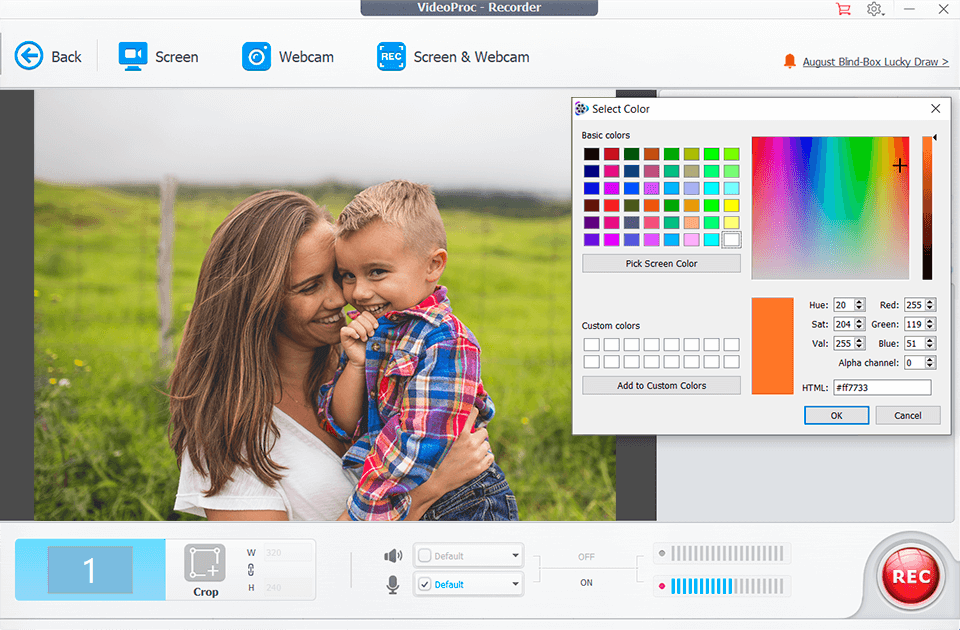Click the HTML hex color field
960x630 pixels.
pos(881,387)
